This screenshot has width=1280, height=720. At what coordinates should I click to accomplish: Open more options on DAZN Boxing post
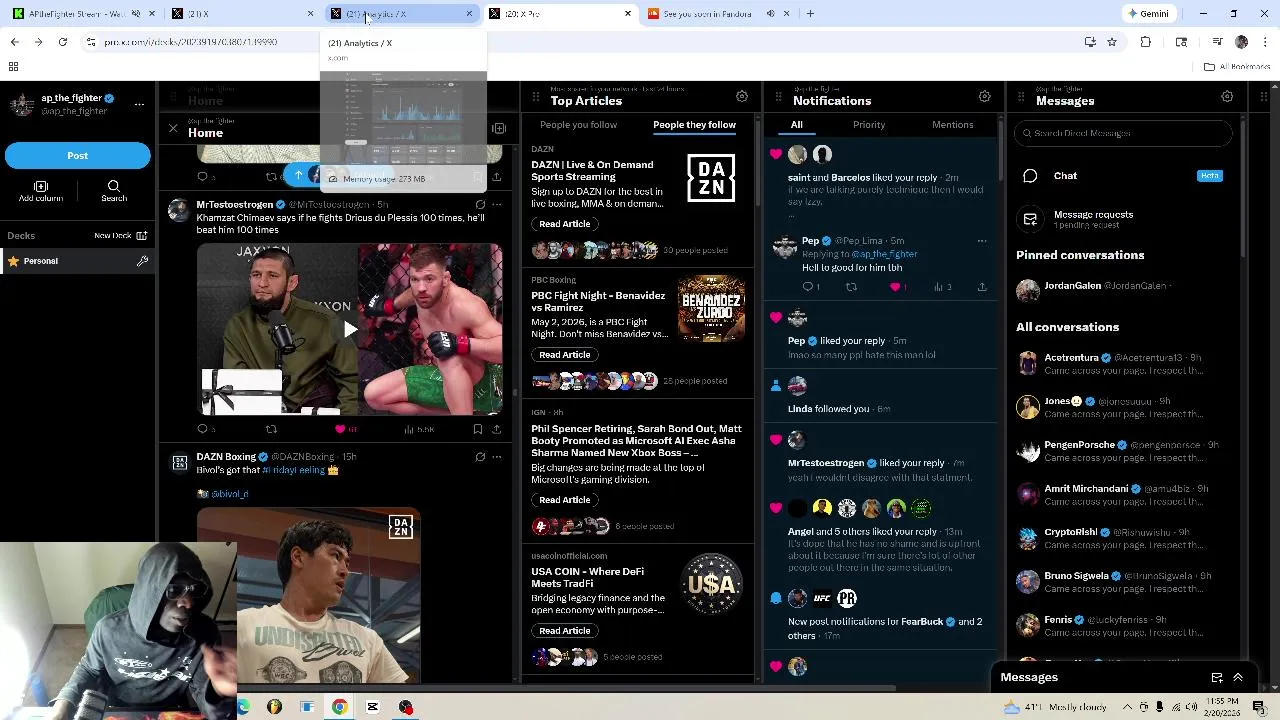[x=496, y=457]
